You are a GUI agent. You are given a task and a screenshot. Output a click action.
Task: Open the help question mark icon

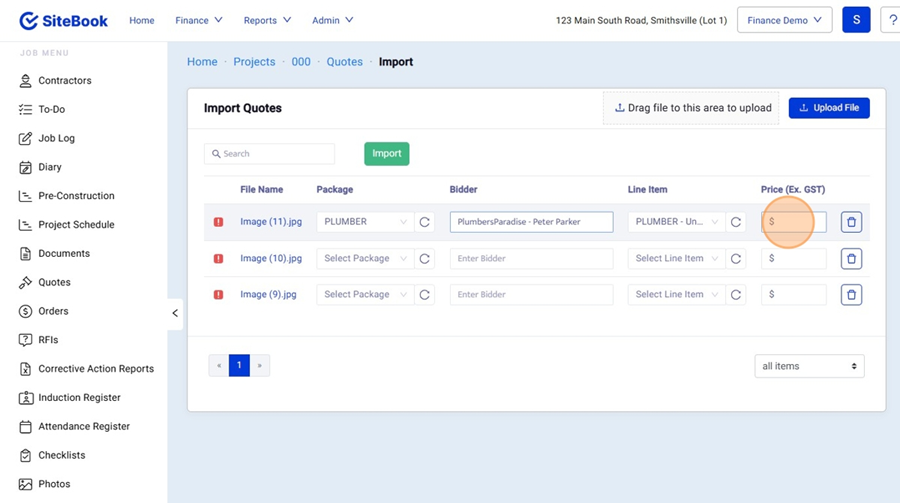click(891, 20)
